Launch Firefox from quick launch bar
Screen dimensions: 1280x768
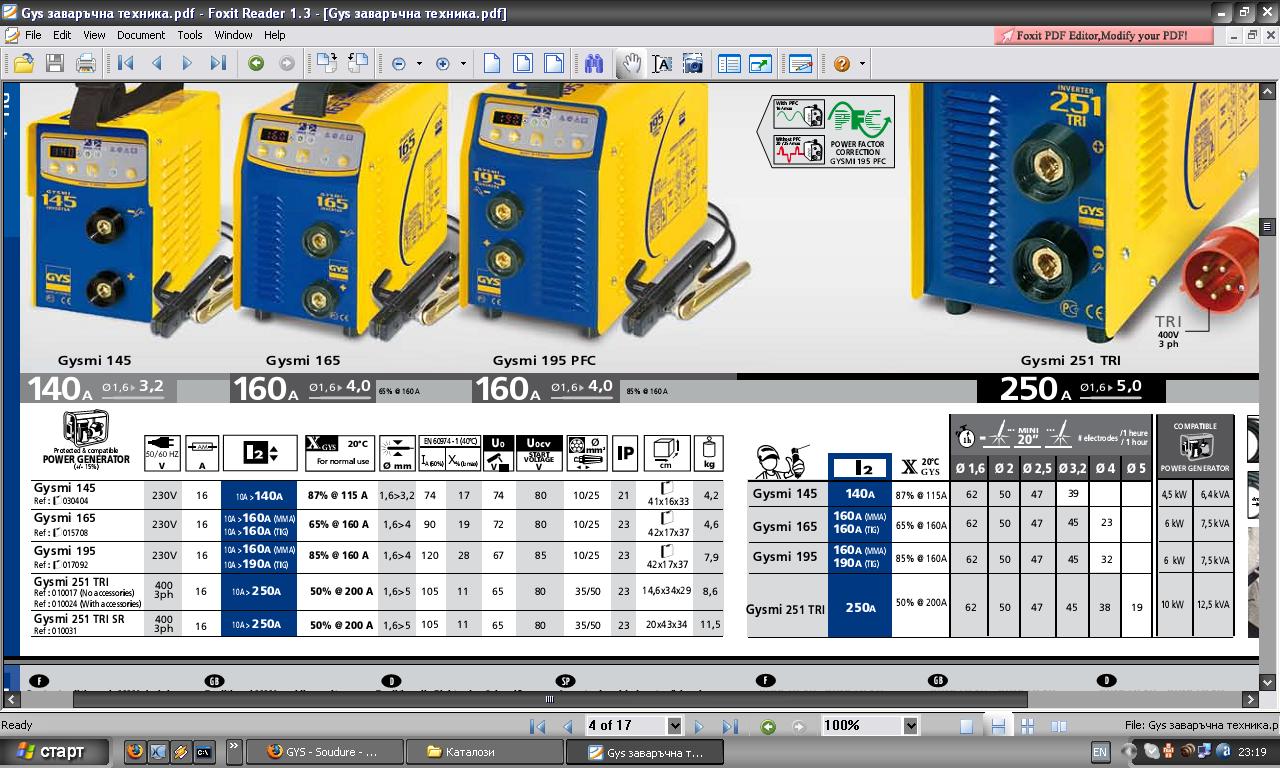[136, 751]
